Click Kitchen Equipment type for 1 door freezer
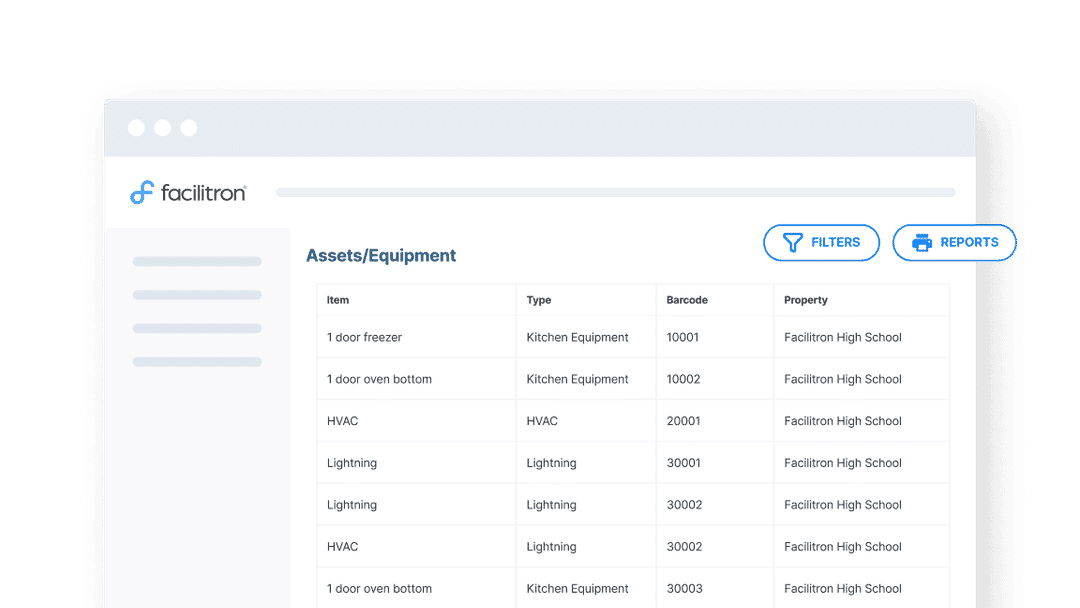 (577, 337)
